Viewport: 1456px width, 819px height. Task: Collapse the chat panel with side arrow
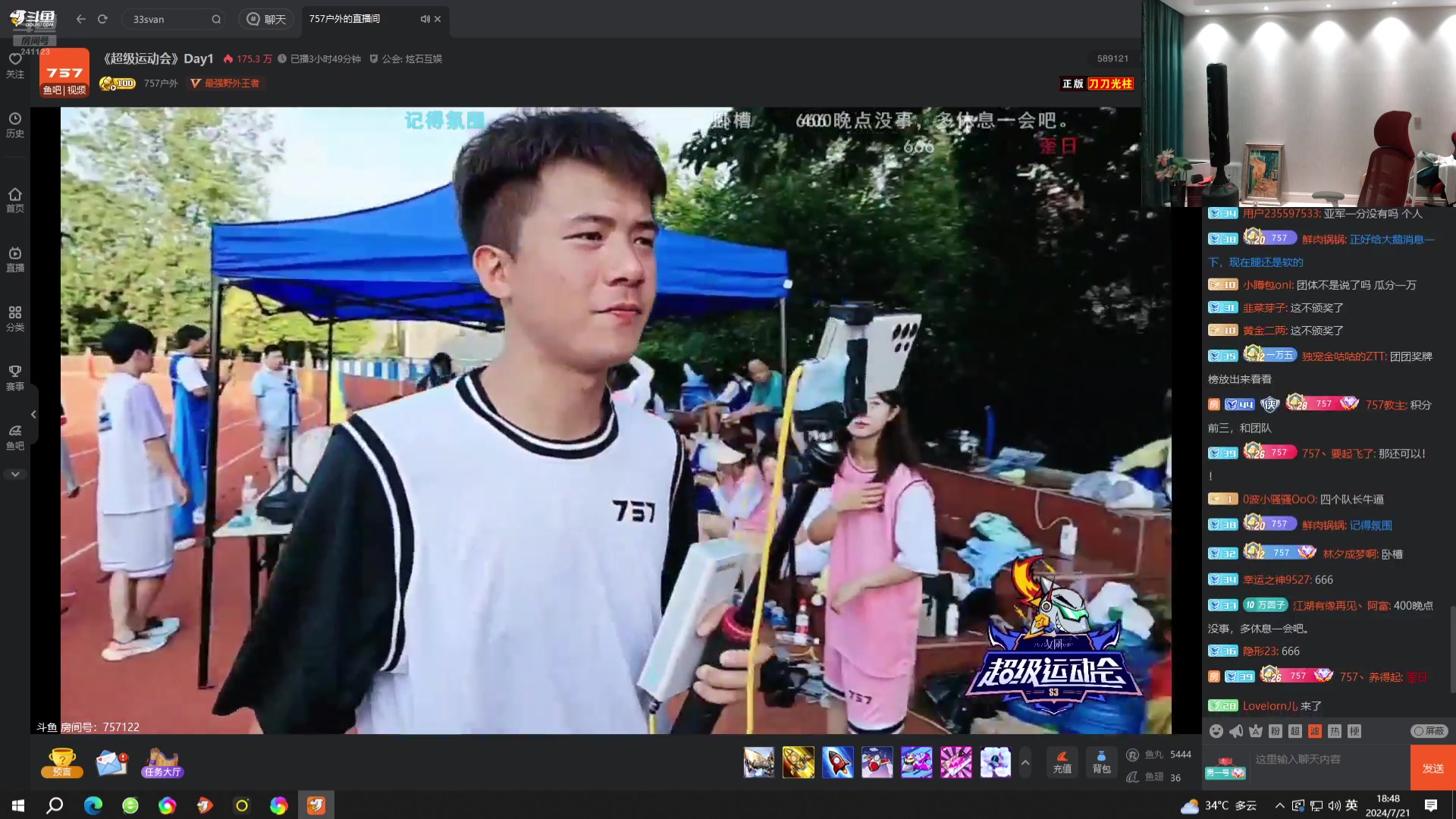click(x=33, y=414)
